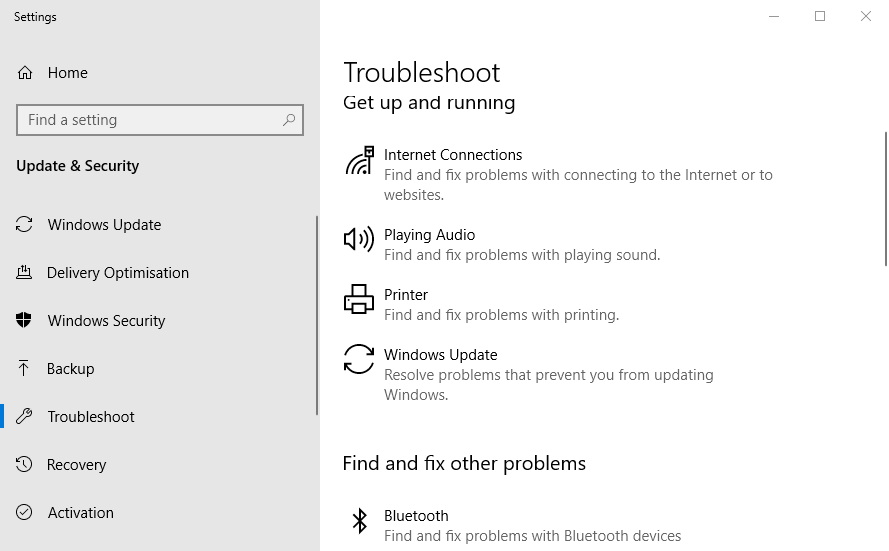Image resolution: width=889 pixels, height=551 pixels.
Task: Click the Backup arrow icon
Action: tap(25, 369)
